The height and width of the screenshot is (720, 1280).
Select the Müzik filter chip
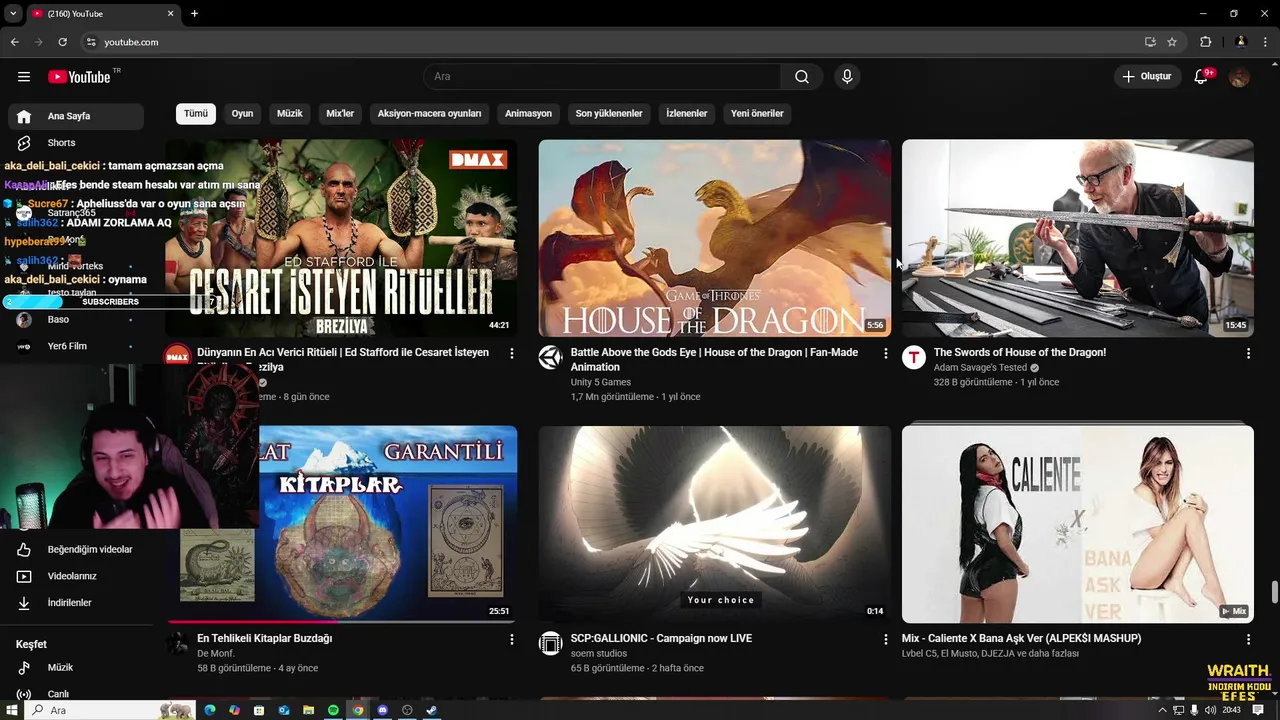[x=290, y=114]
